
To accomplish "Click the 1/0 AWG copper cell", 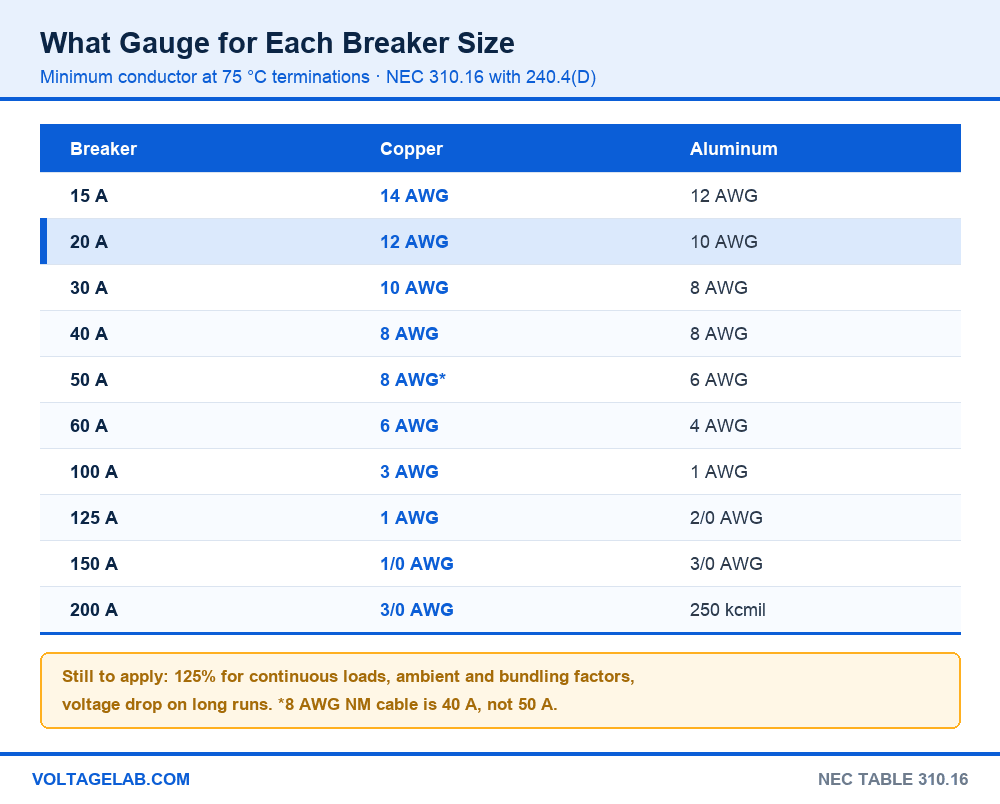I will pyautogui.click(x=417, y=564).
